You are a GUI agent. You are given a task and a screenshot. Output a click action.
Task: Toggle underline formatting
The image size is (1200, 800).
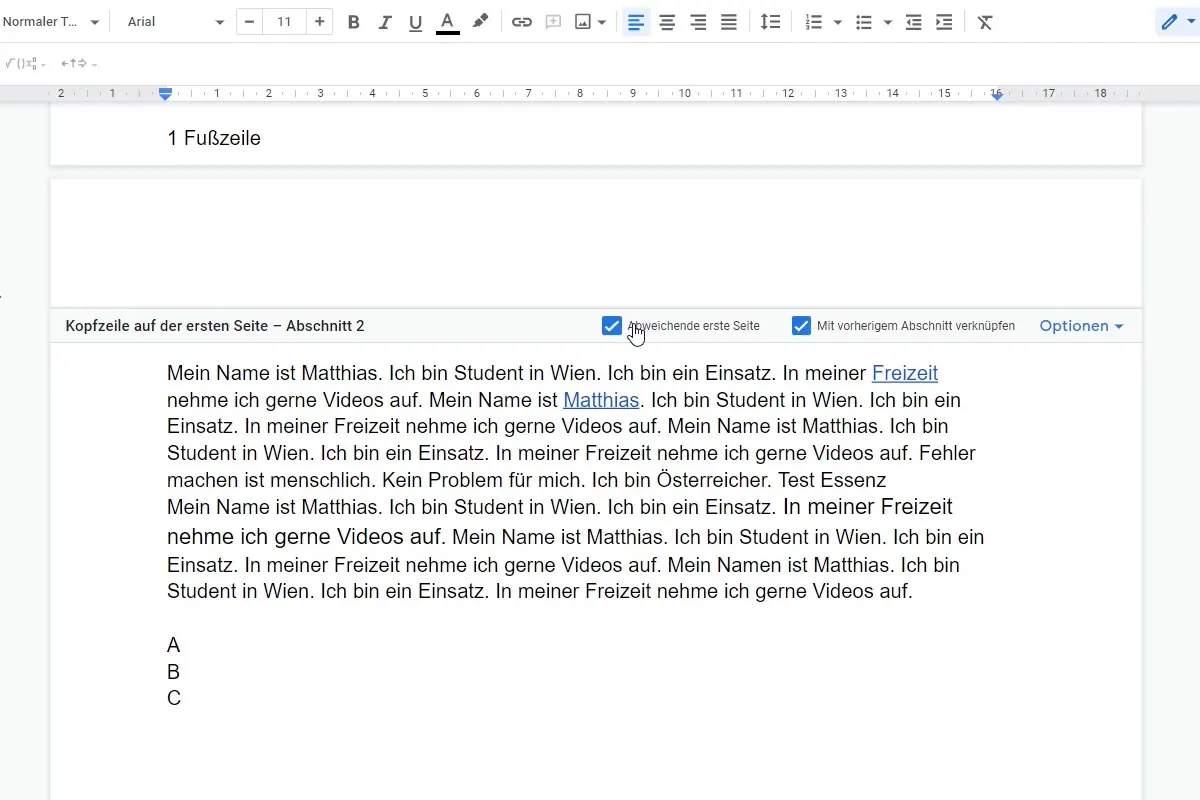coord(416,22)
